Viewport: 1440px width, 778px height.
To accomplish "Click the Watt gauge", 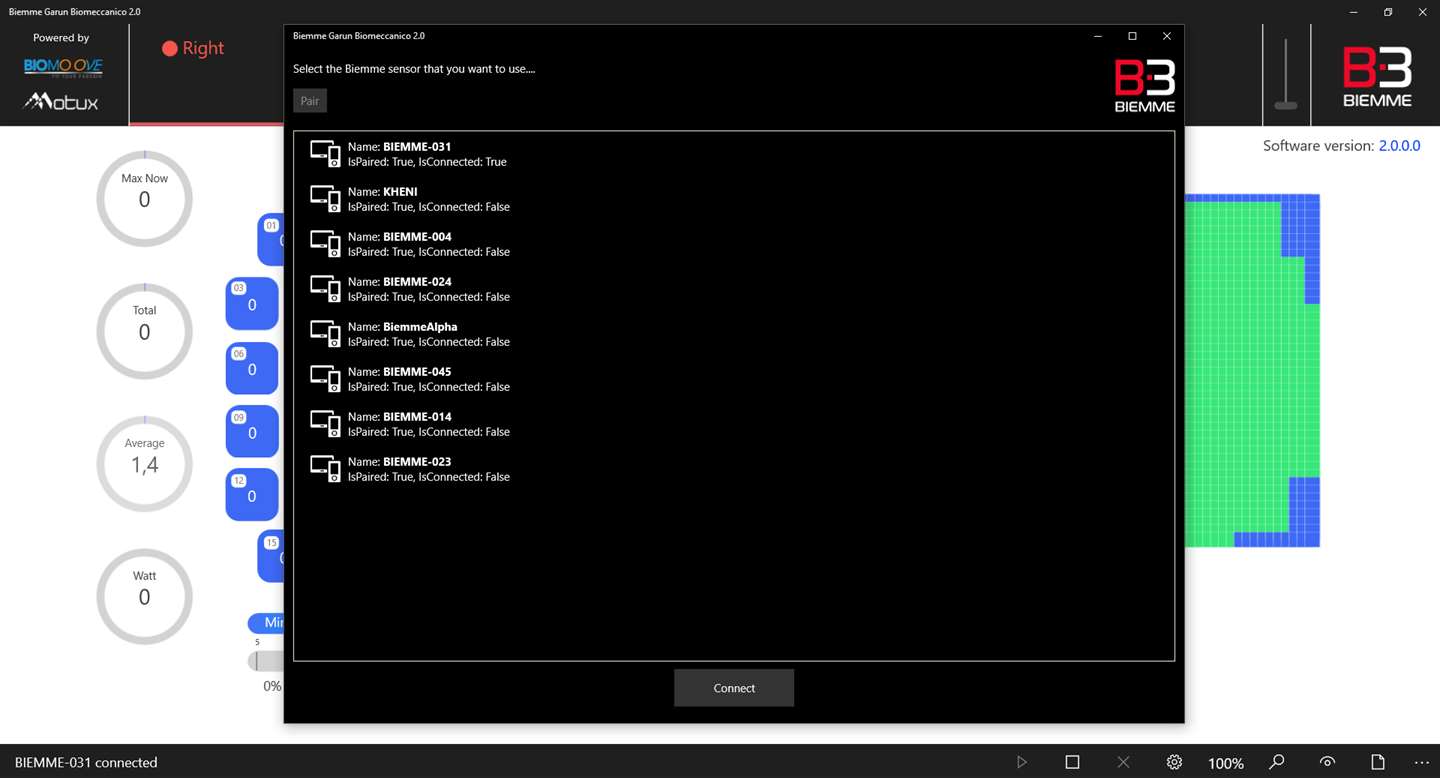I will click(x=144, y=596).
